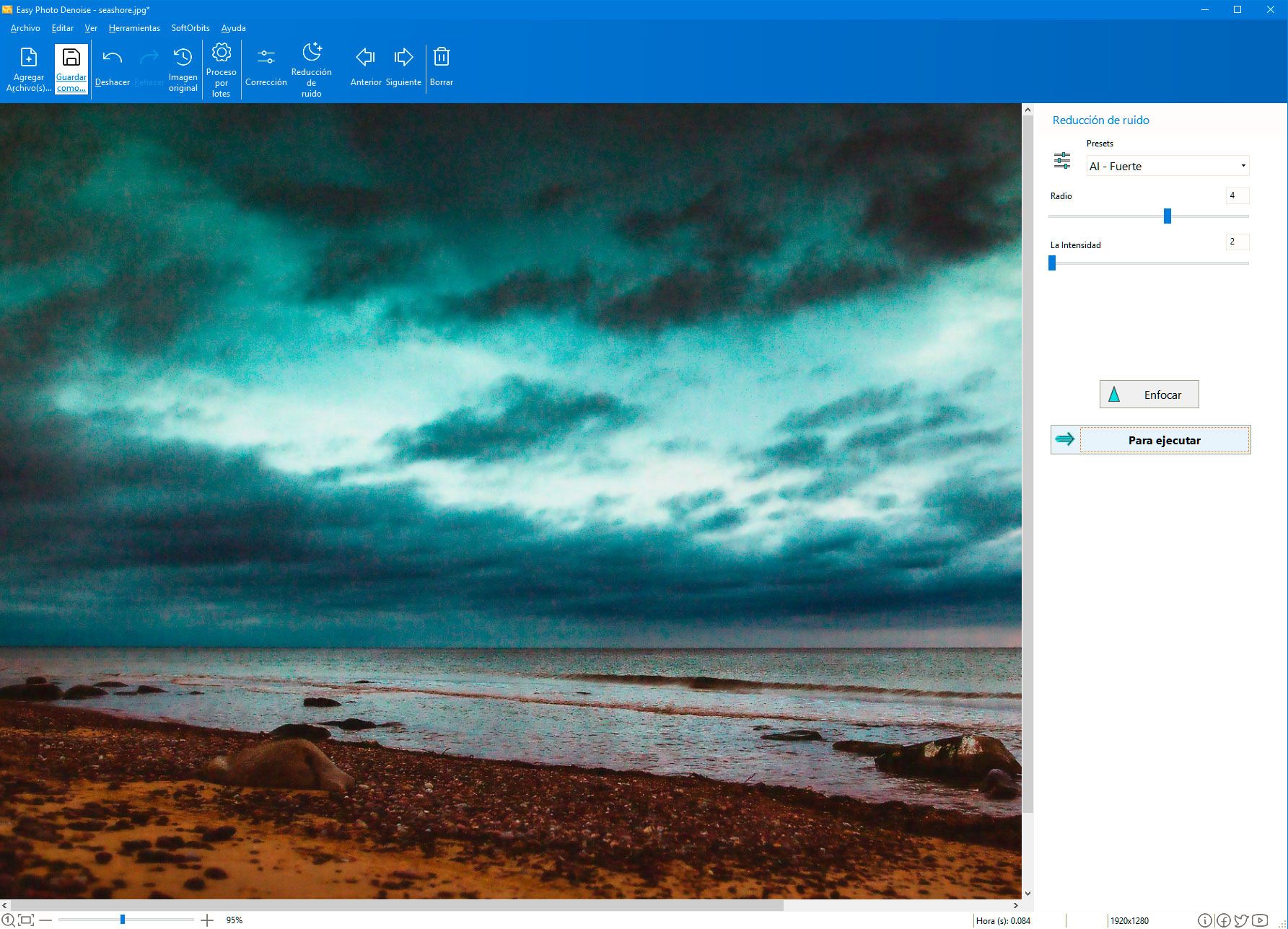Click the La Intensidad slider handle
Image resolution: width=1288 pixels, height=929 pixels.
1052,263
